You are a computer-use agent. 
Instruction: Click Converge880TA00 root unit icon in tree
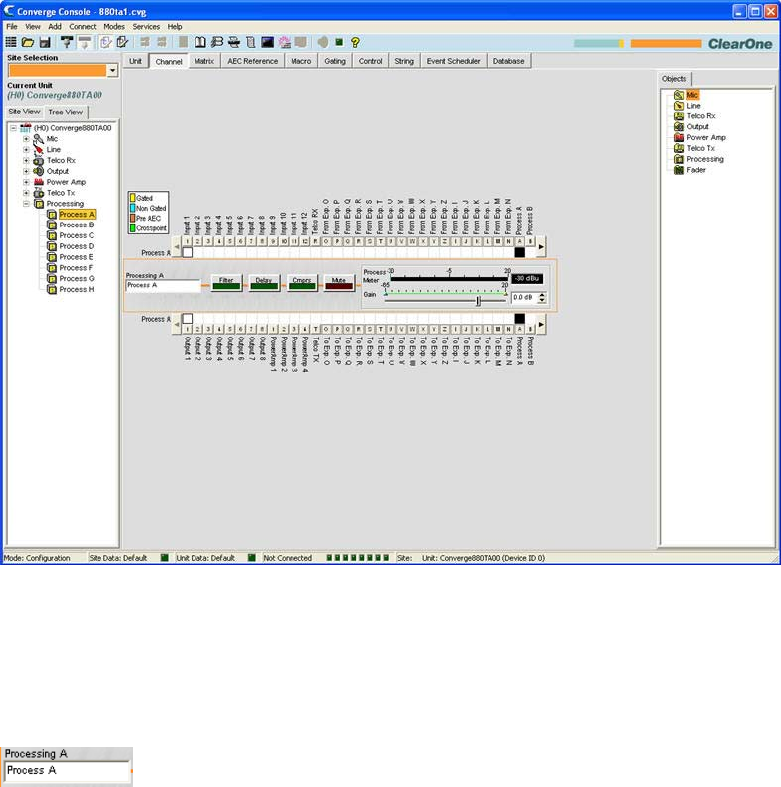pyautogui.click(x=26, y=128)
